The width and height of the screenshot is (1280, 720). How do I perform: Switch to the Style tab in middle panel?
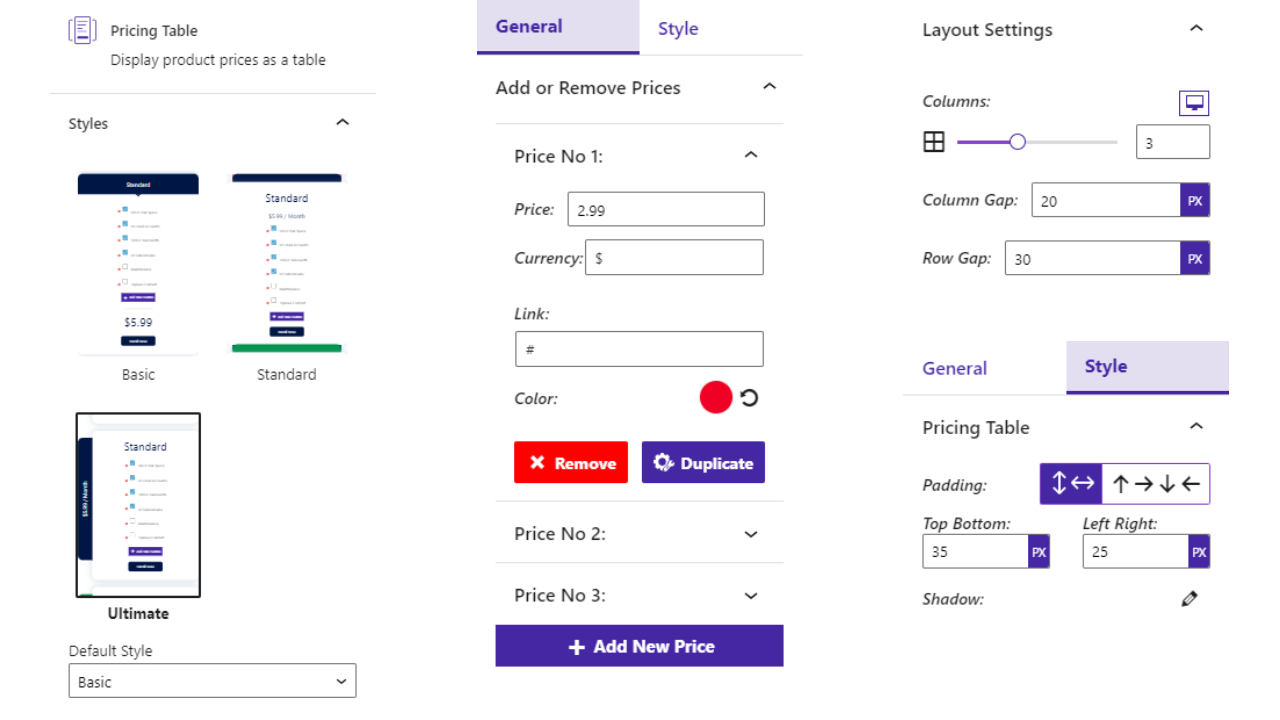click(678, 29)
